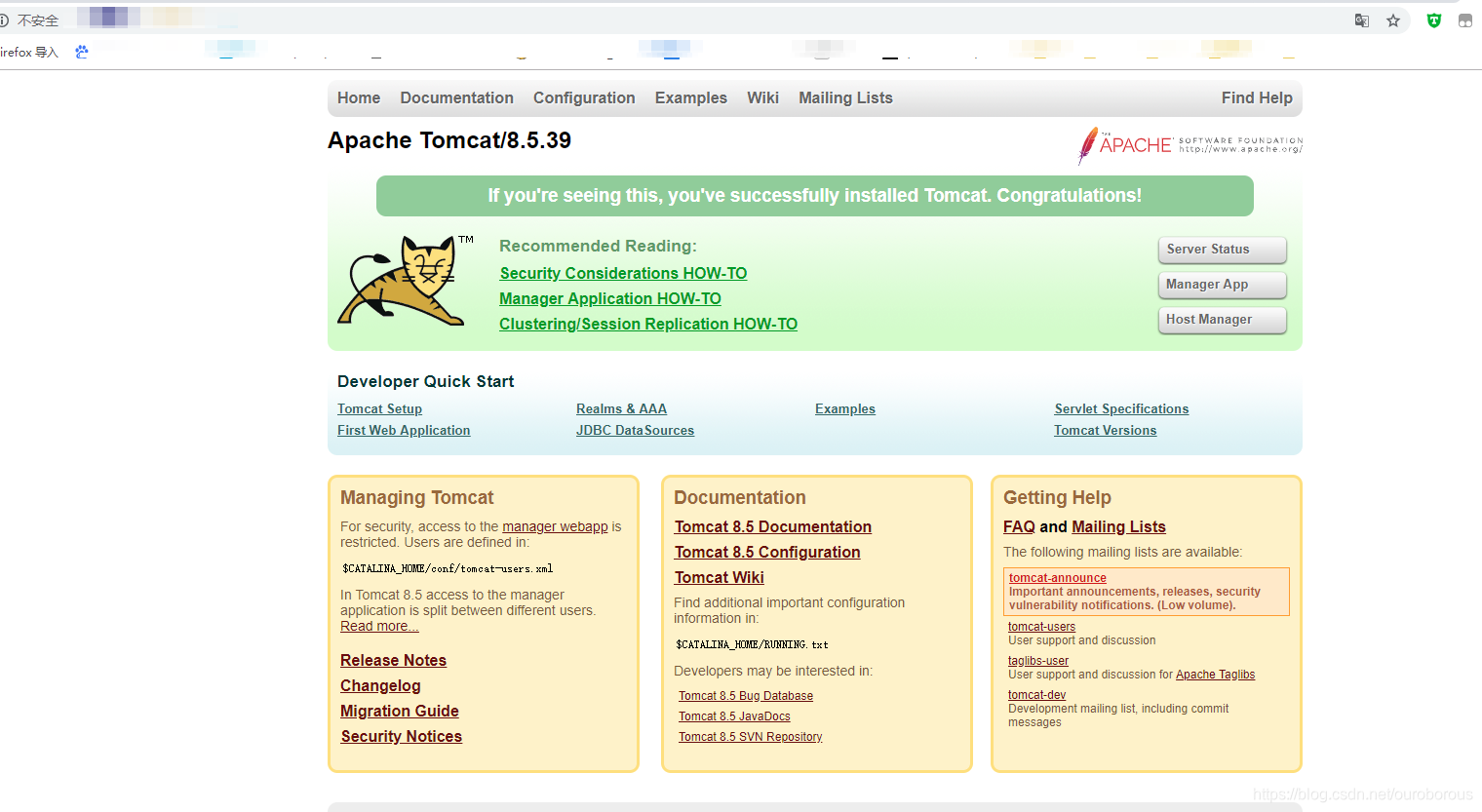Click the translate page icon in address bar

pos(1362,20)
